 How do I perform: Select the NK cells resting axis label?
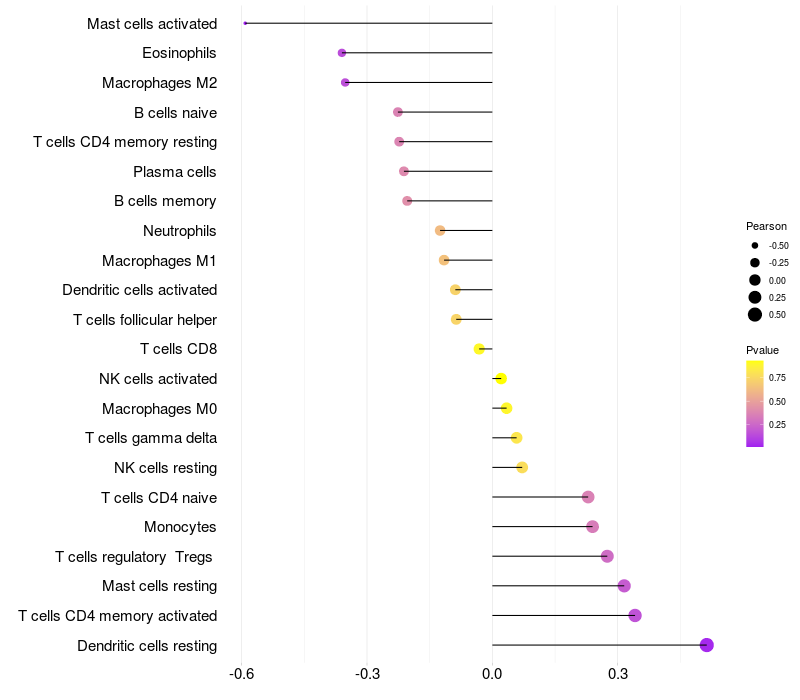(165, 467)
